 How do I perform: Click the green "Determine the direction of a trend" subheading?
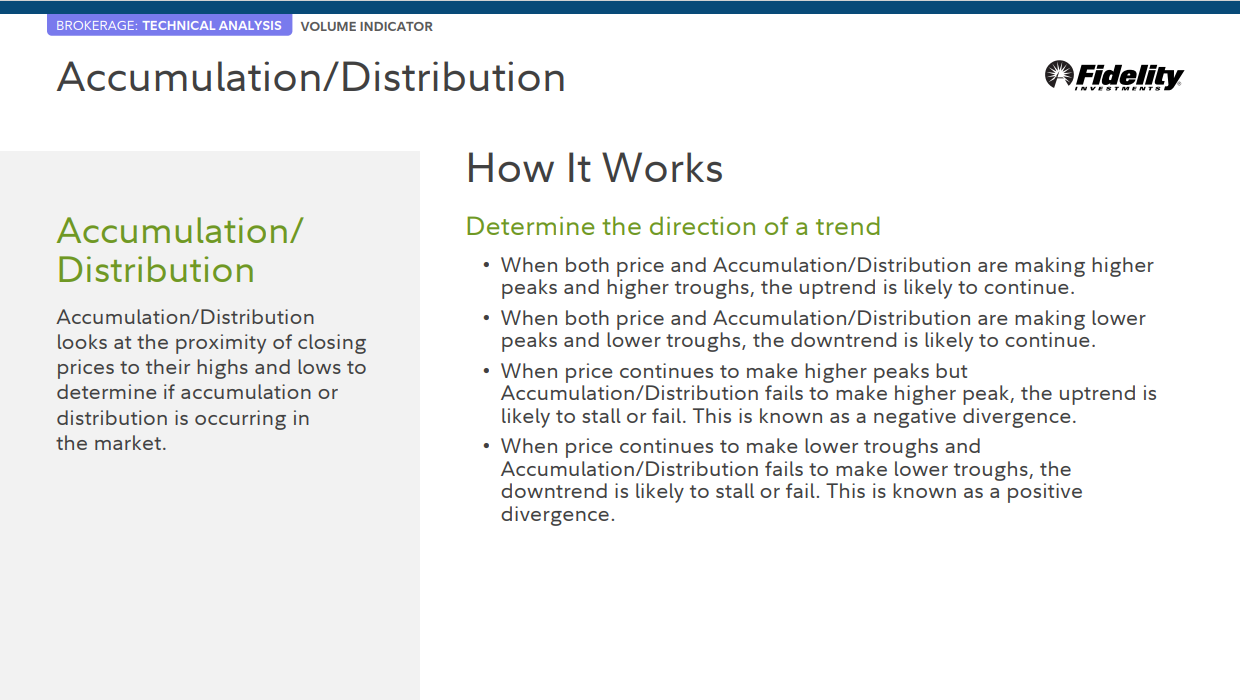tap(673, 227)
